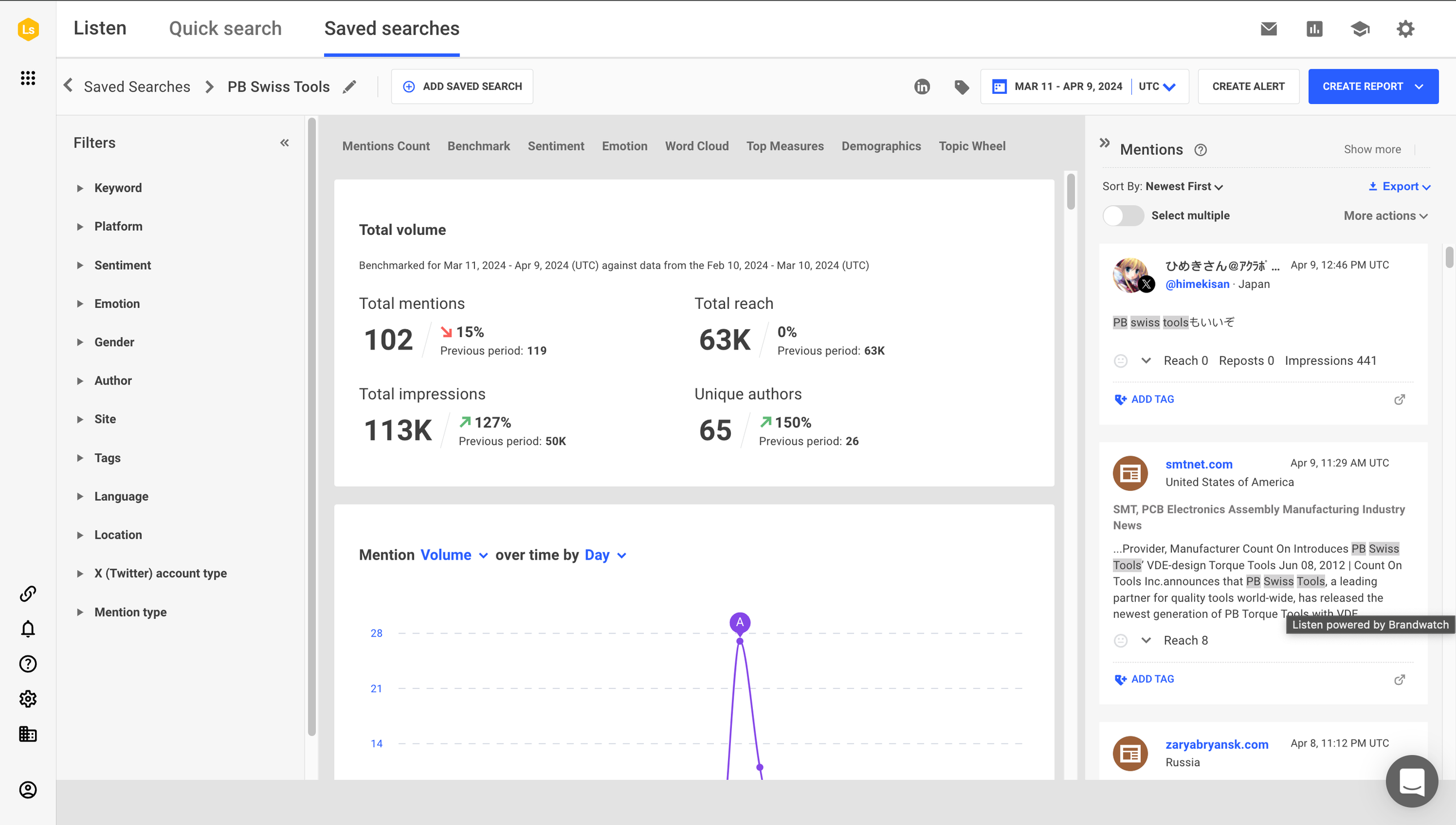Open the chat support bubble
This screenshot has height=825, width=1456.
(1411, 782)
